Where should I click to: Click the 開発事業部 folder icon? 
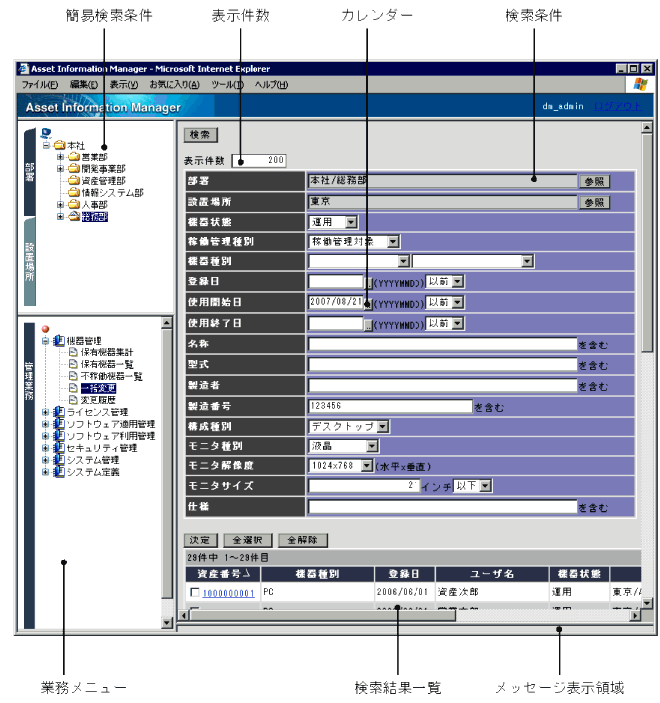point(74,169)
